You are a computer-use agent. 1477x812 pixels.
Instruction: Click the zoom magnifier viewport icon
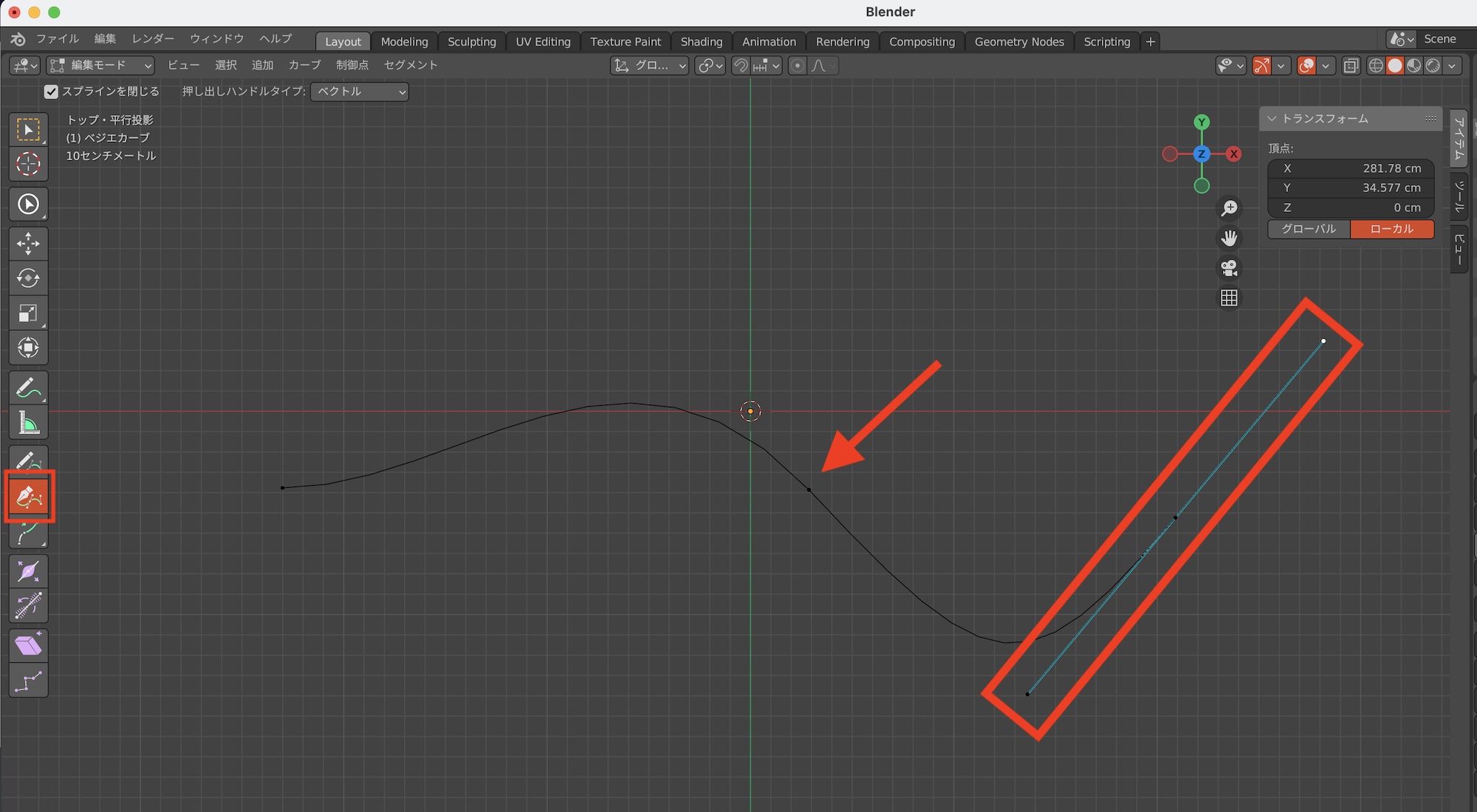pyautogui.click(x=1229, y=208)
